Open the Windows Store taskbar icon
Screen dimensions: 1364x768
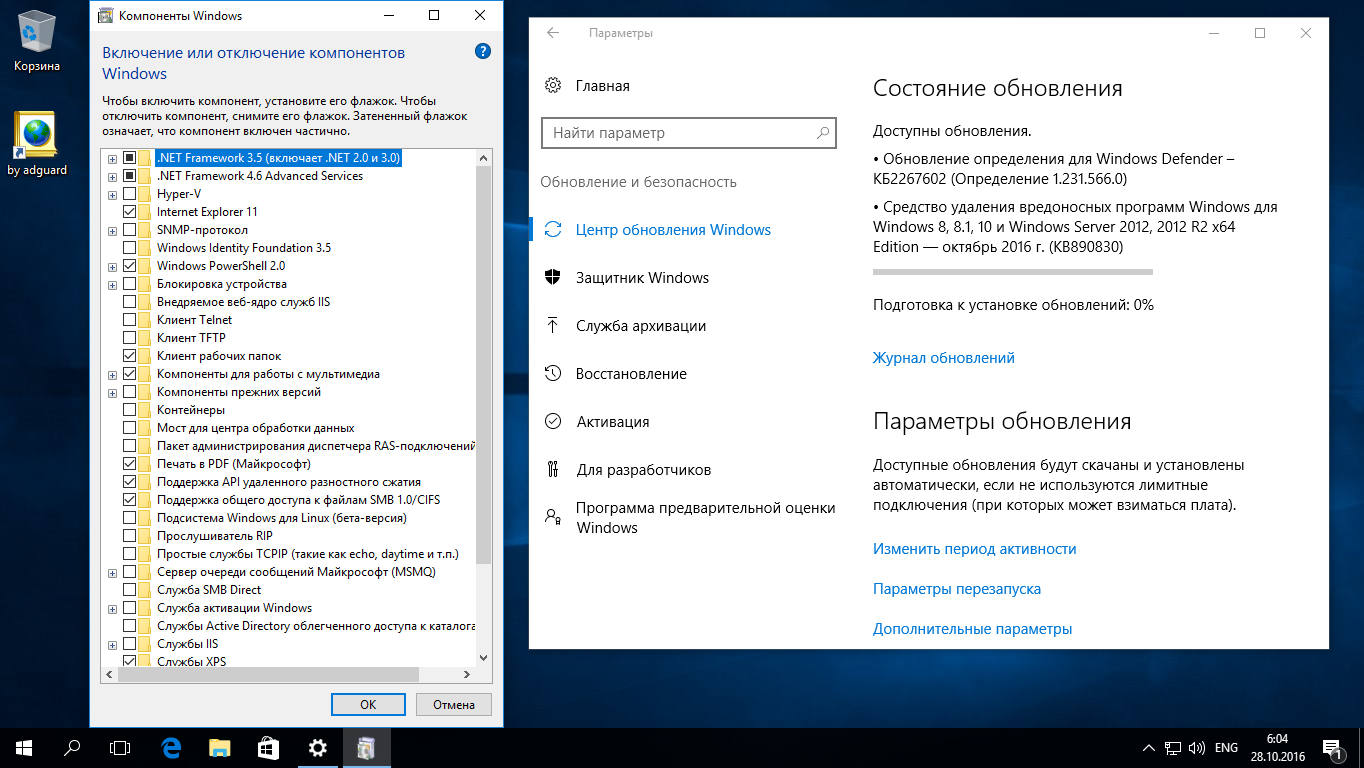pyautogui.click(x=269, y=748)
